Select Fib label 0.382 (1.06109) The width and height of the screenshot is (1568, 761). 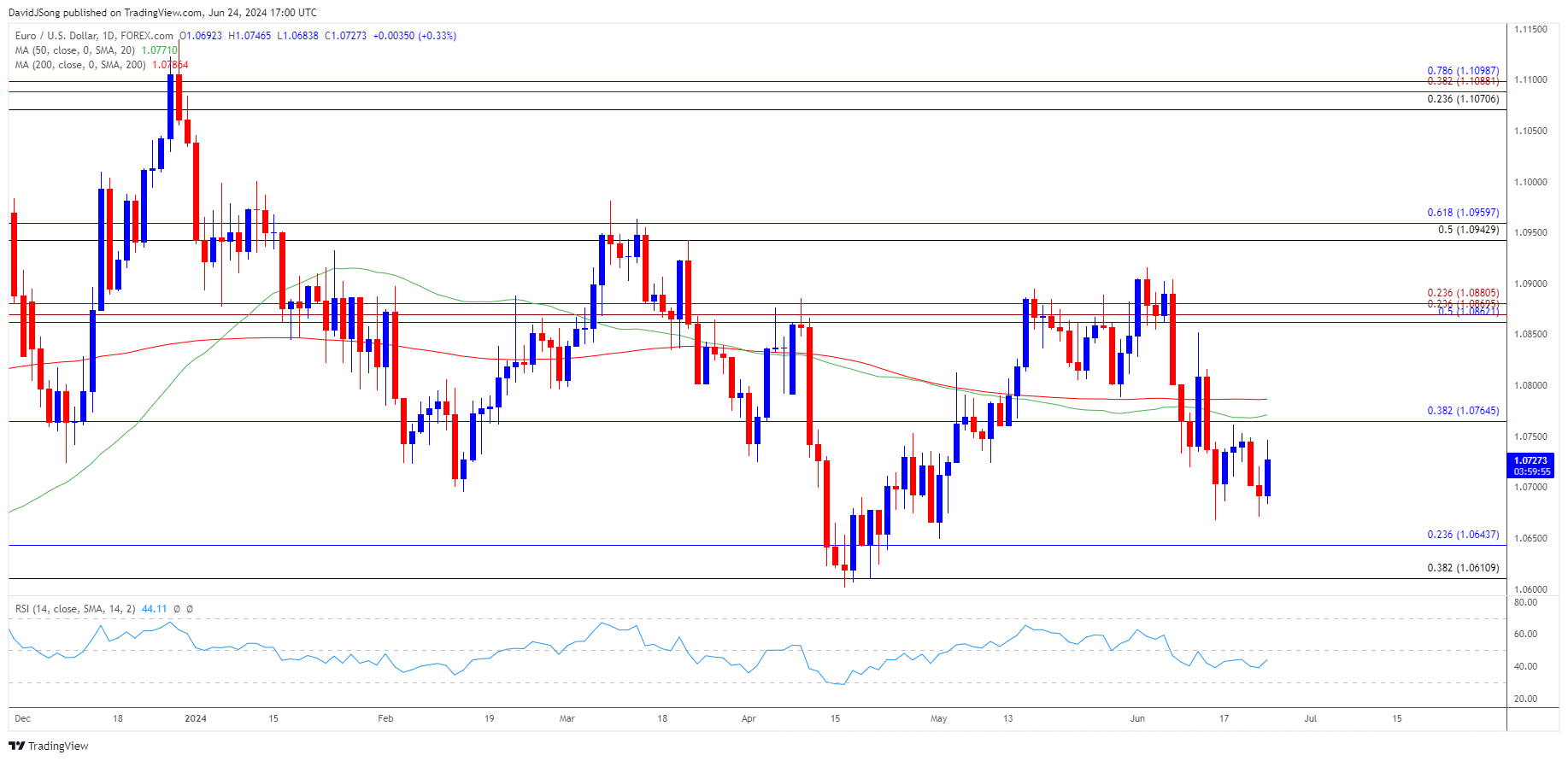pos(1463,568)
